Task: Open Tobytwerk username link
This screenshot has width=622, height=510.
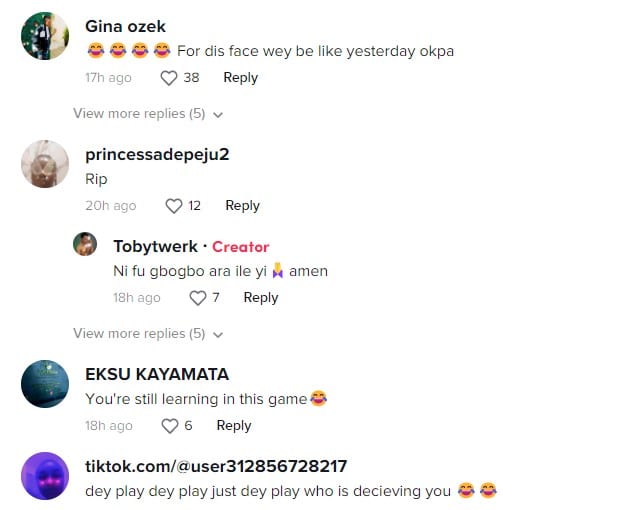Action: (156, 247)
